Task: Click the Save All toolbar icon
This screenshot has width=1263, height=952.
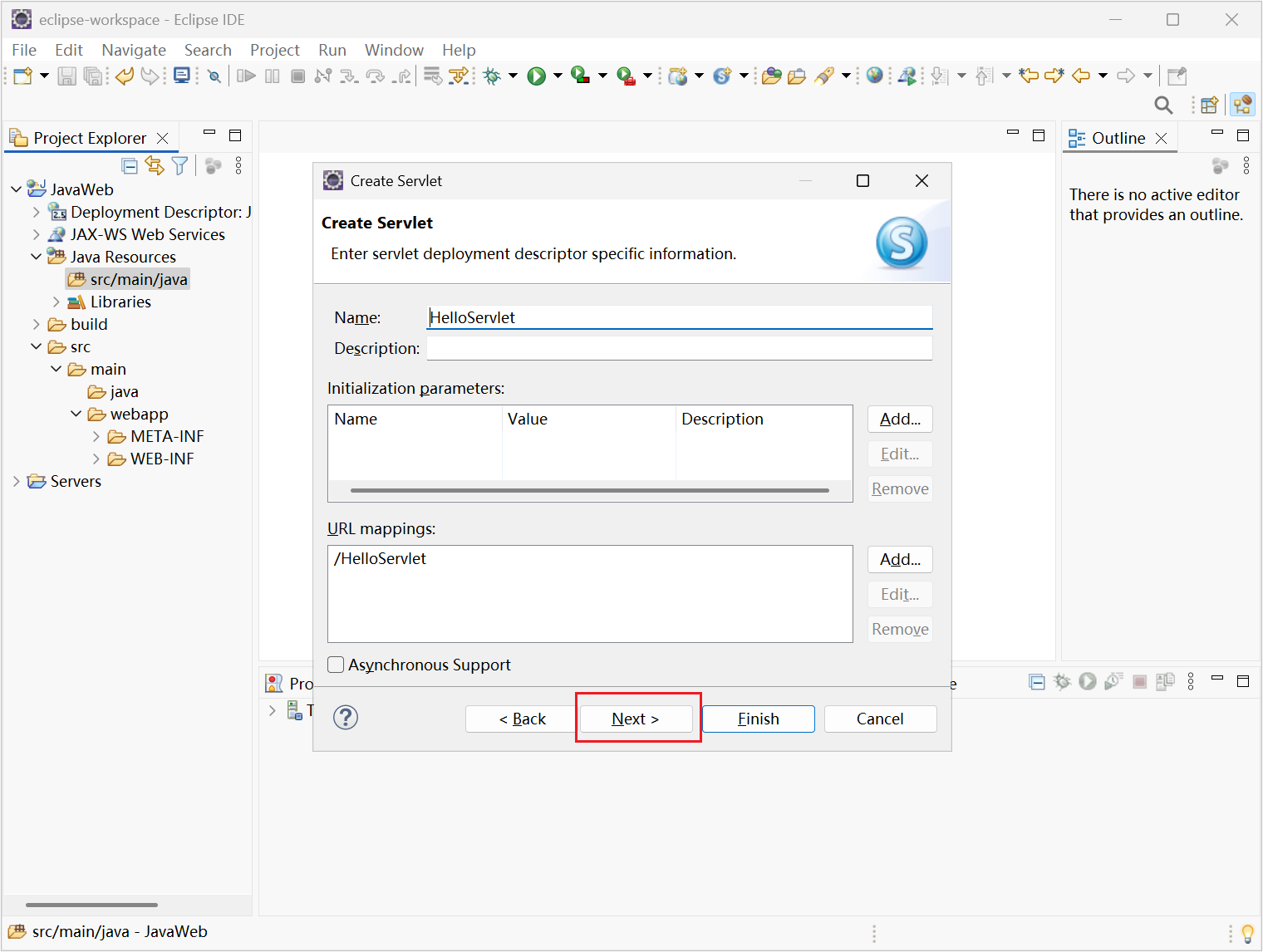Action: click(93, 76)
